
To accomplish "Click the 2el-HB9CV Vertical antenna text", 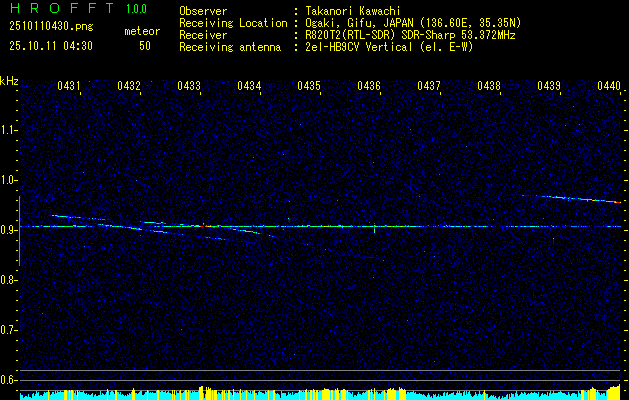I will (388, 47).
